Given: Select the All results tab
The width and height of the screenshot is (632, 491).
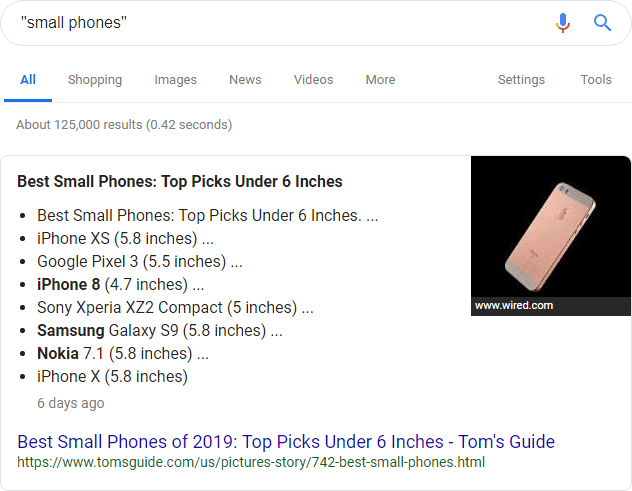Looking at the screenshot, I should coord(28,80).
